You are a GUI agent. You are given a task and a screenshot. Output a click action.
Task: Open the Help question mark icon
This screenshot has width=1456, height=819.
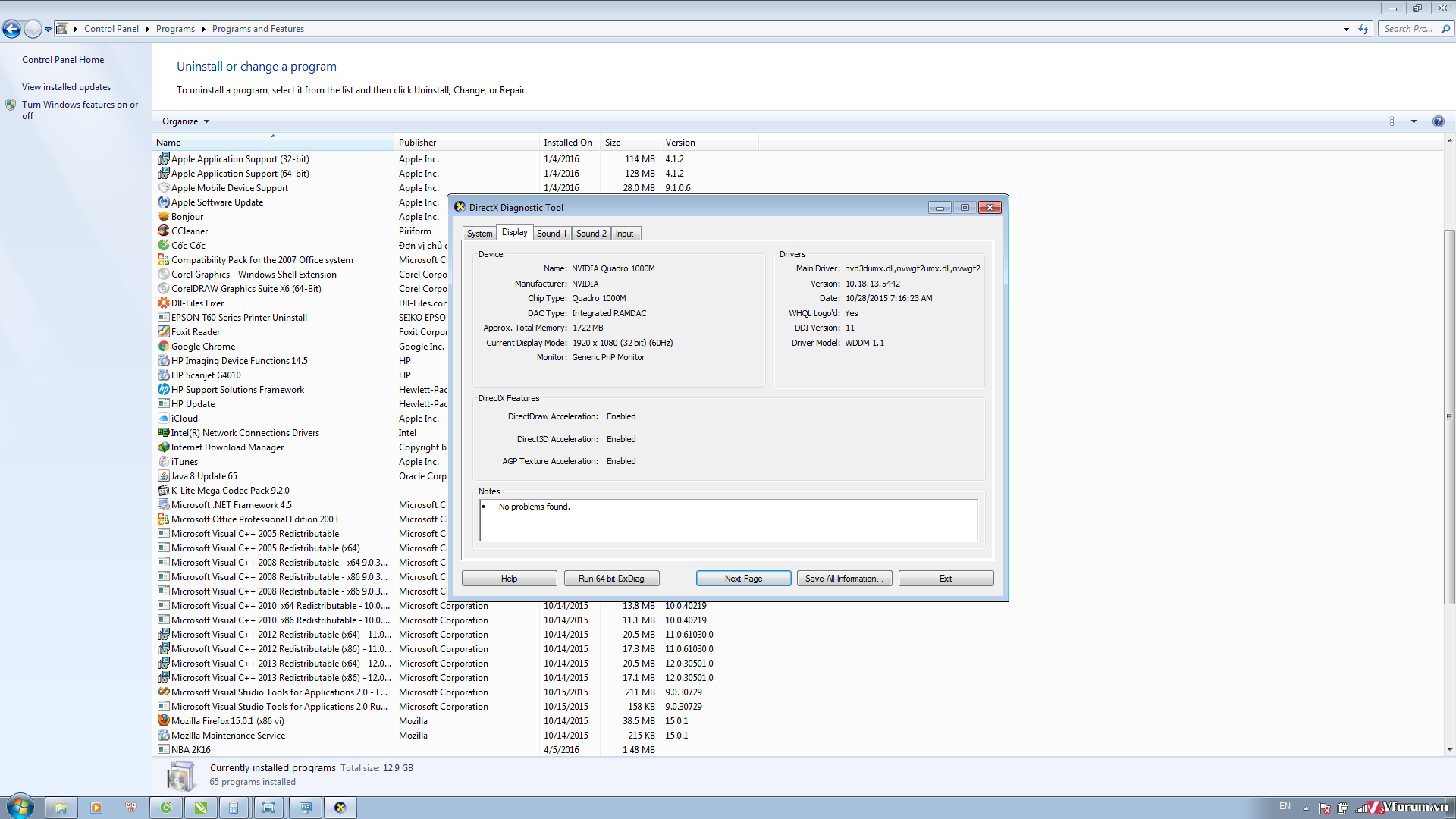click(x=1438, y=121)
